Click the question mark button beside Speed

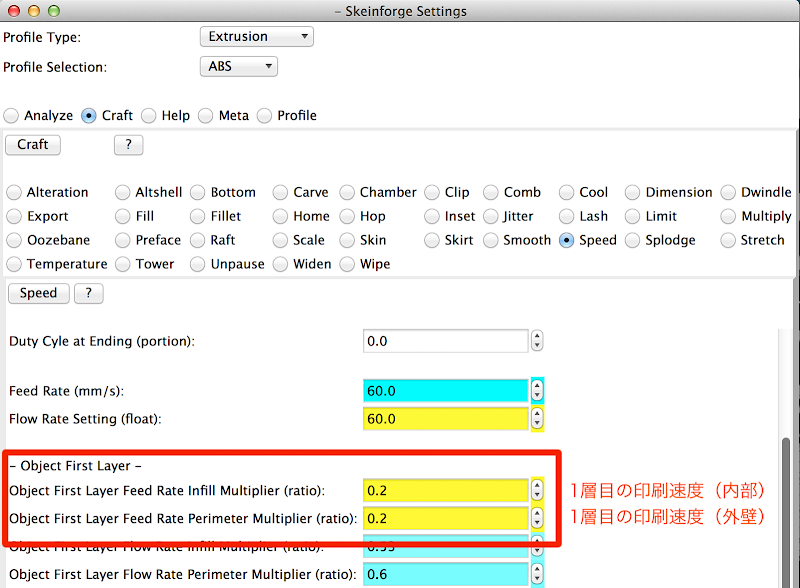[89, 293]
